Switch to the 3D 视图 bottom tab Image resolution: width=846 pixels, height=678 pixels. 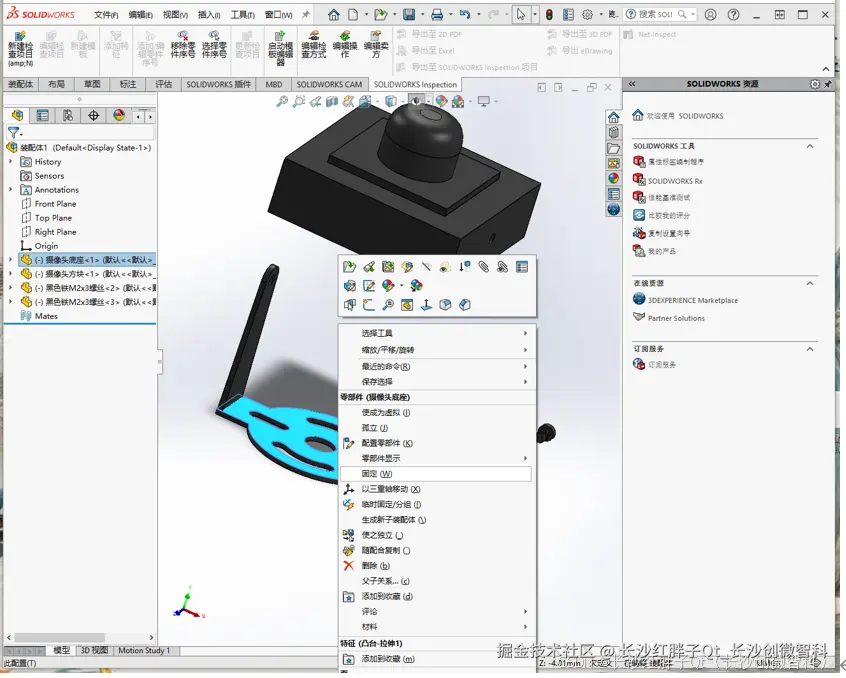point(94,650)
